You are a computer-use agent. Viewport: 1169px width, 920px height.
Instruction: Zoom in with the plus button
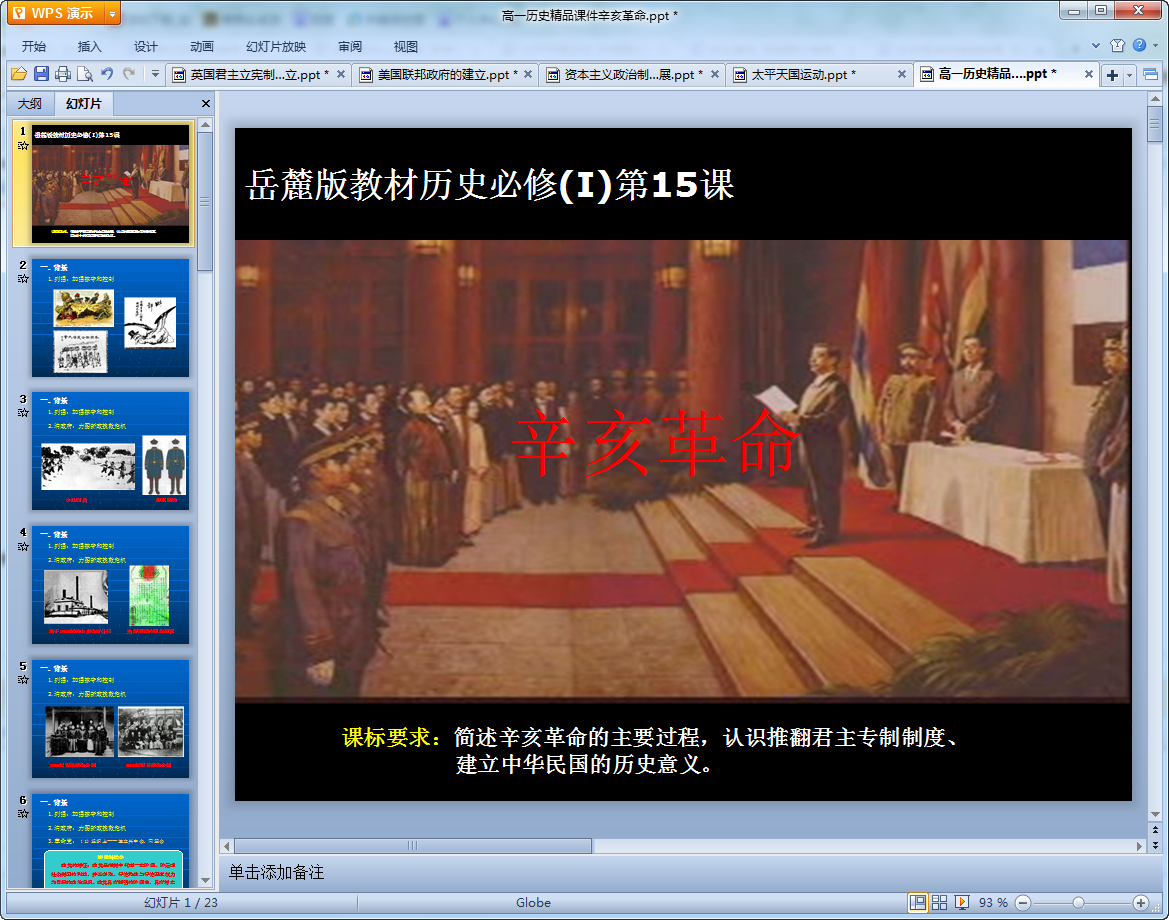[x=1141, y=903]
